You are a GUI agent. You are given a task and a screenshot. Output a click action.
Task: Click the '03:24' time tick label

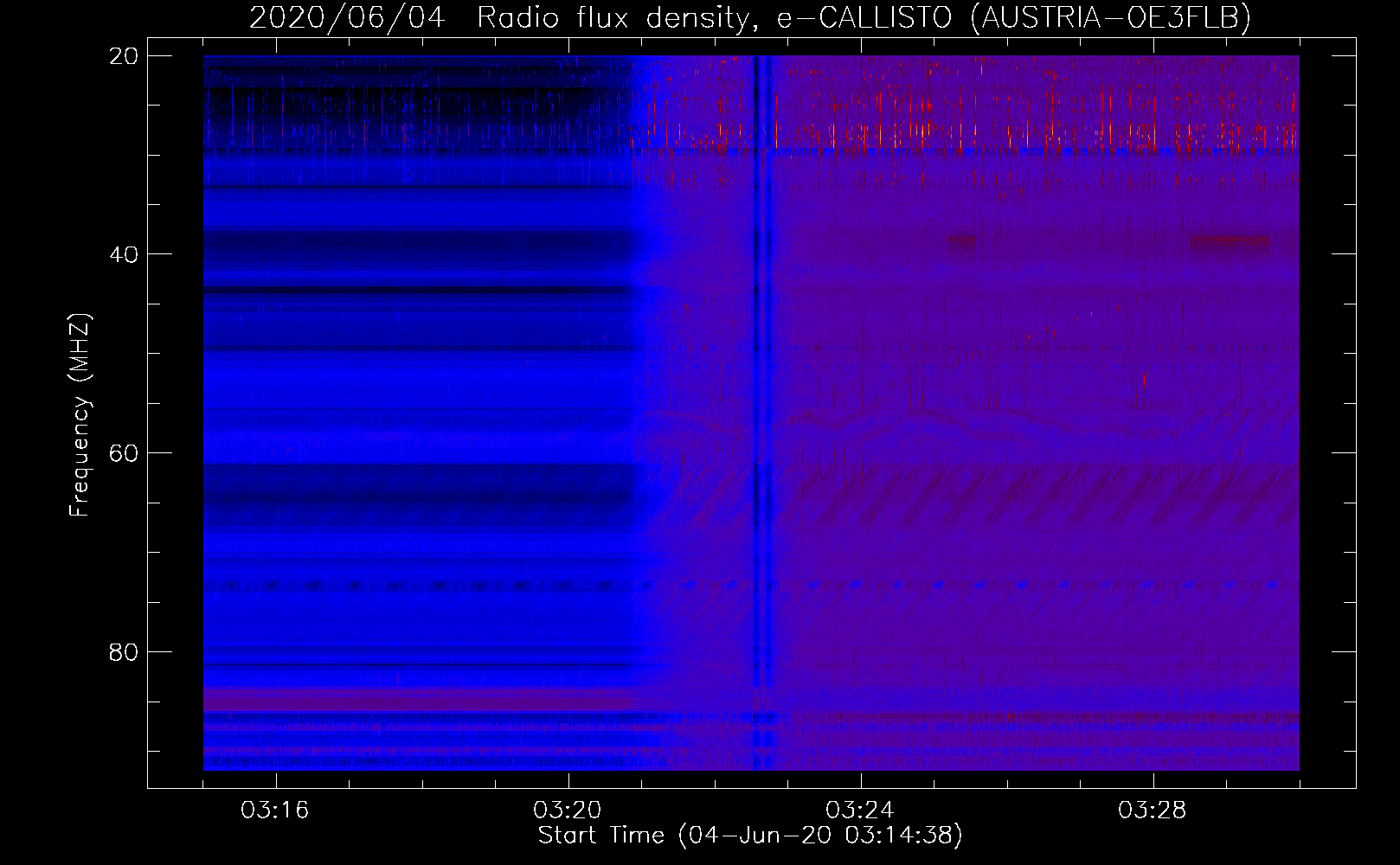(860, 811)
